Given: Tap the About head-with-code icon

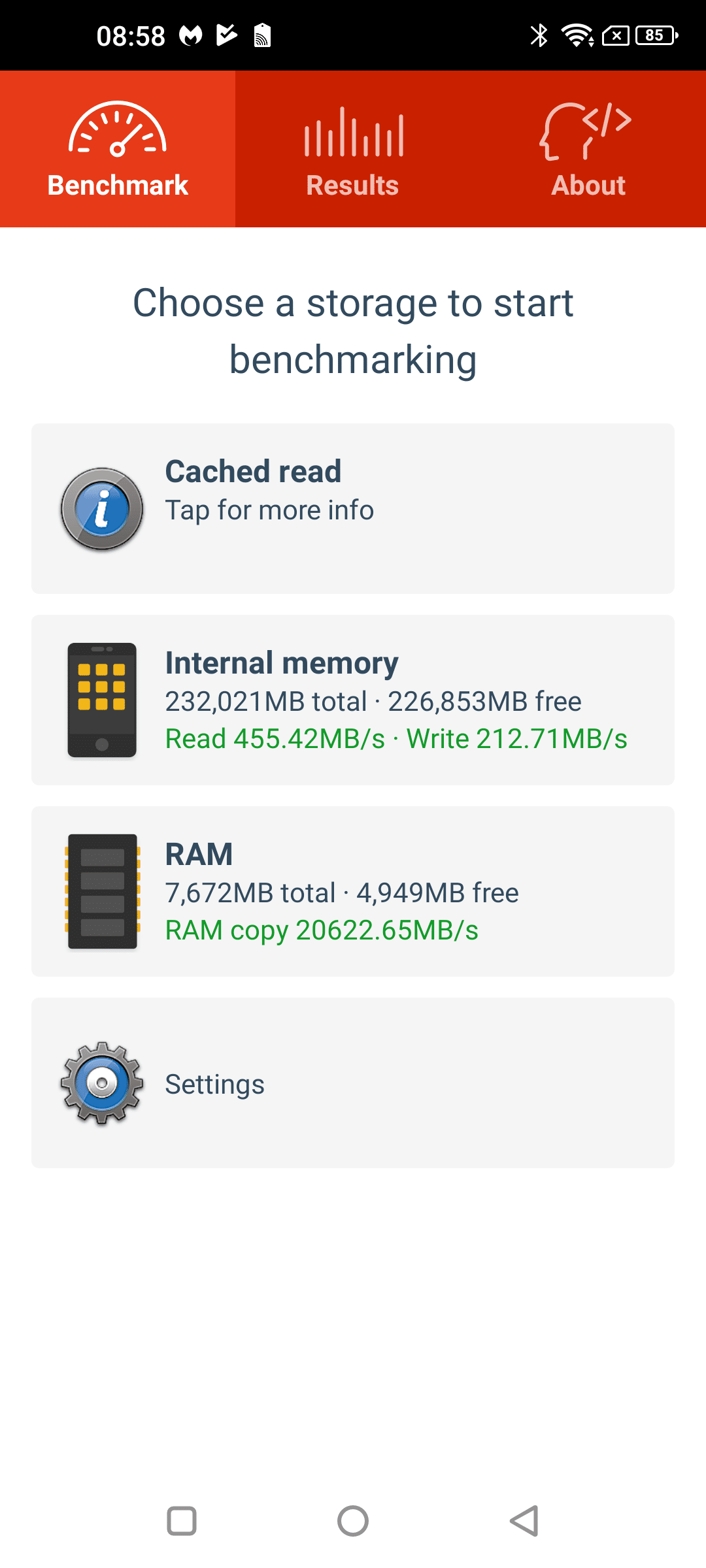Looking at the screenshot, I should pos(586,131).
